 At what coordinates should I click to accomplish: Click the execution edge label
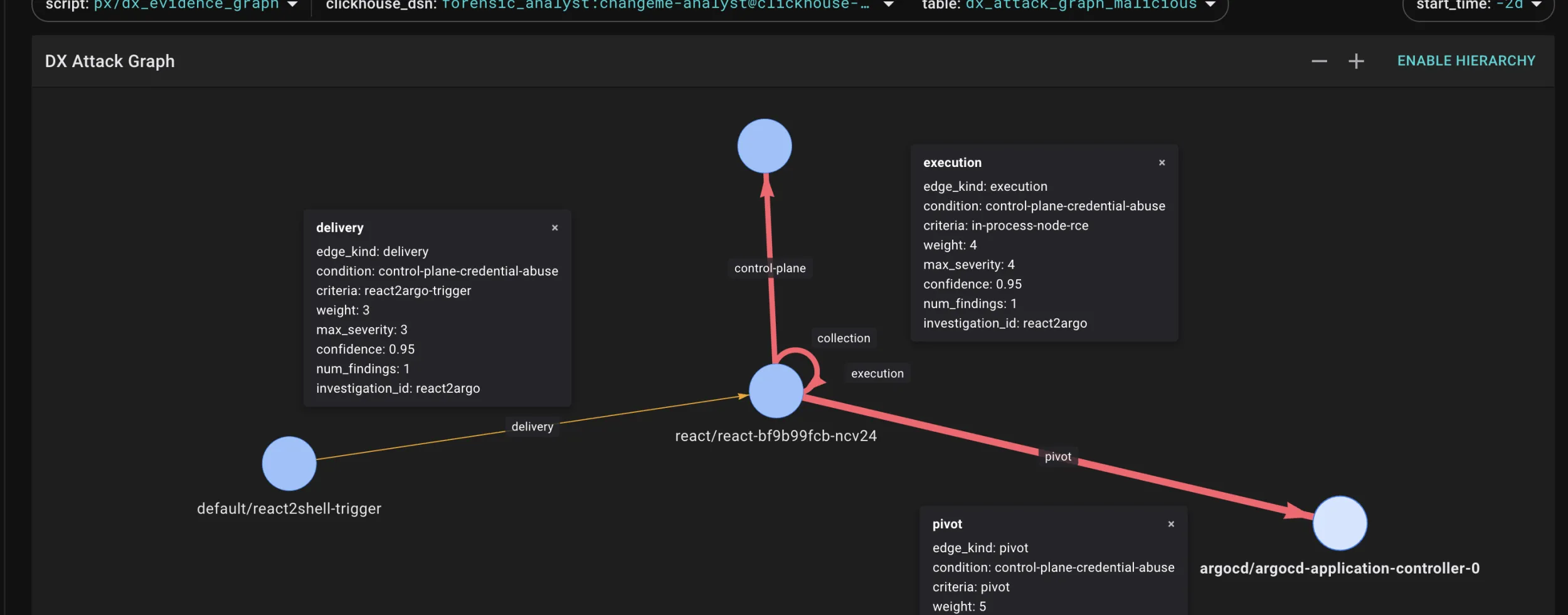(877, 373)
